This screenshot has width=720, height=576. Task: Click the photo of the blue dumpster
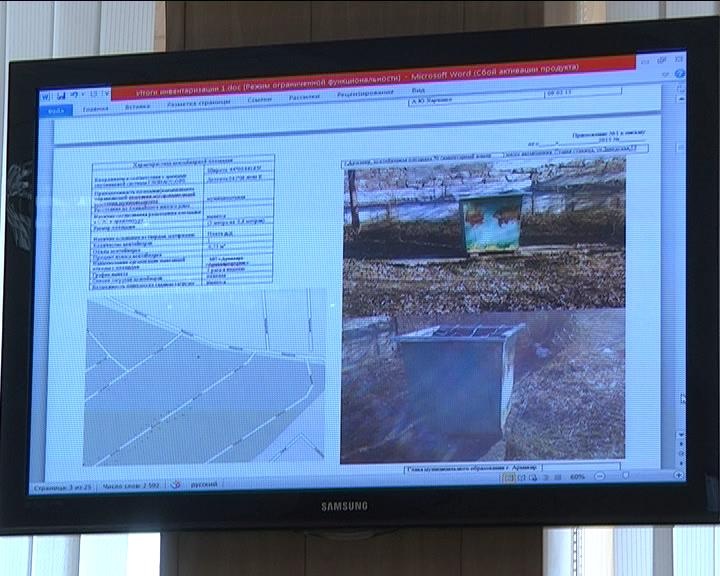[483, 385]
